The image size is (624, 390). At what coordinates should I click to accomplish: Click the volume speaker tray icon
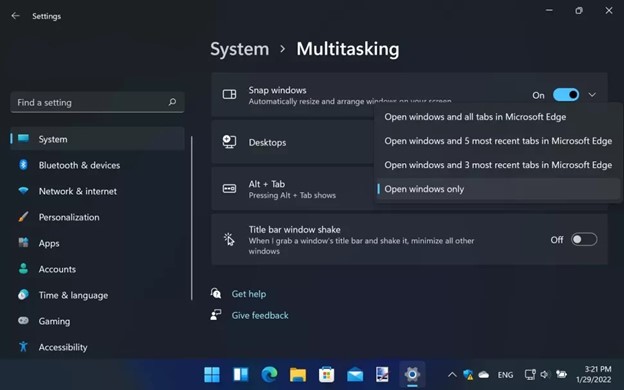point(545,374)
